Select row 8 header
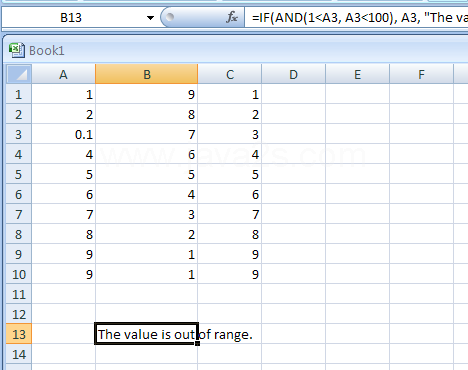 pyautogui.click(x=19, y=234)
